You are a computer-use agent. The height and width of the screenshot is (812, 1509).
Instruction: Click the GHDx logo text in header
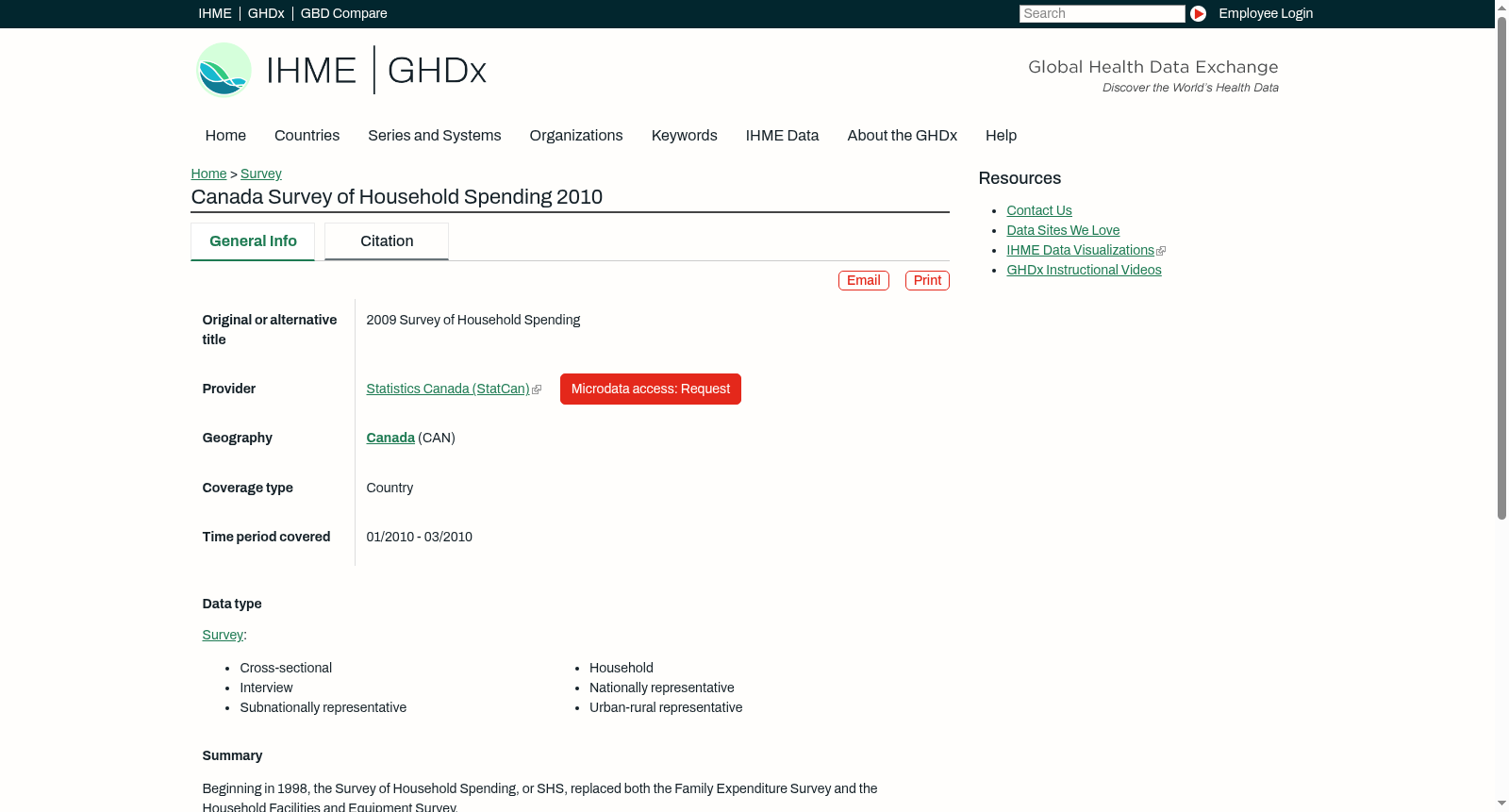coord(437,71)
